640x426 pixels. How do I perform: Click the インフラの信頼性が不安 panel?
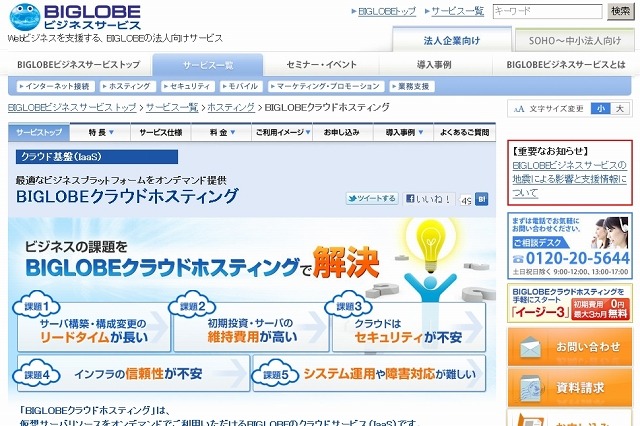(x=133, y=373)
